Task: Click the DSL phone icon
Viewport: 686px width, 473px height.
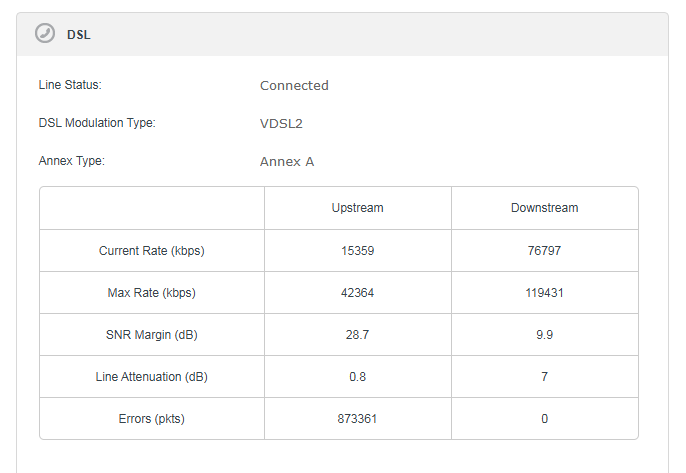Action: point(45,33)
